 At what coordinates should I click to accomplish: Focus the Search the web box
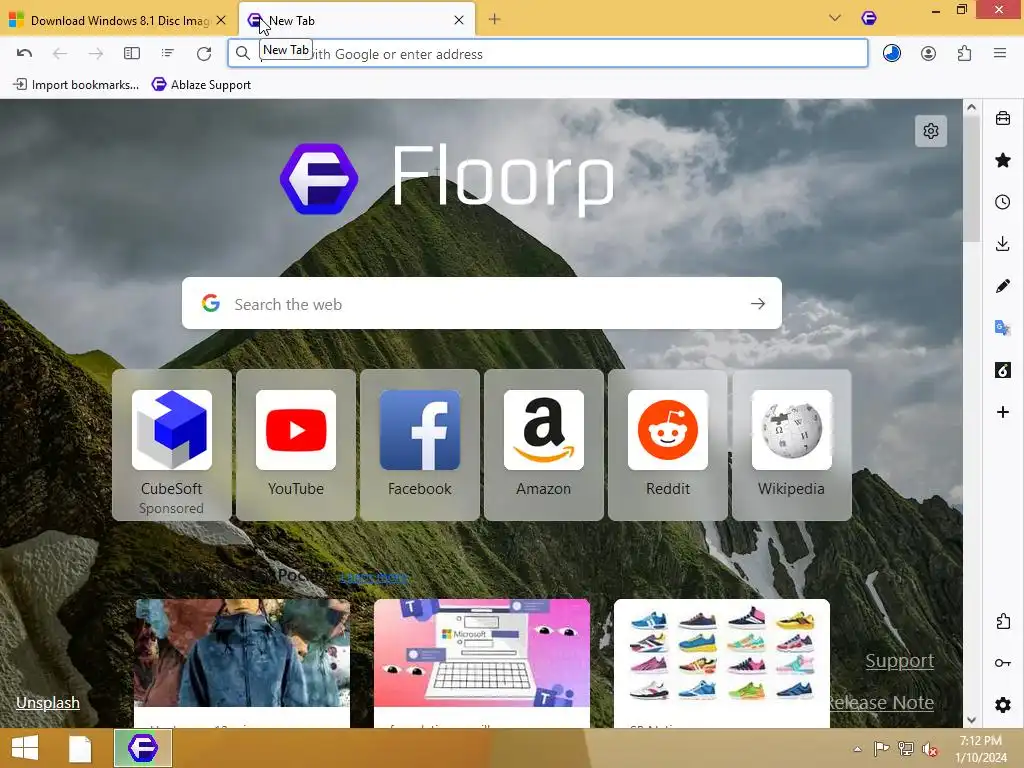click(482, 304)
